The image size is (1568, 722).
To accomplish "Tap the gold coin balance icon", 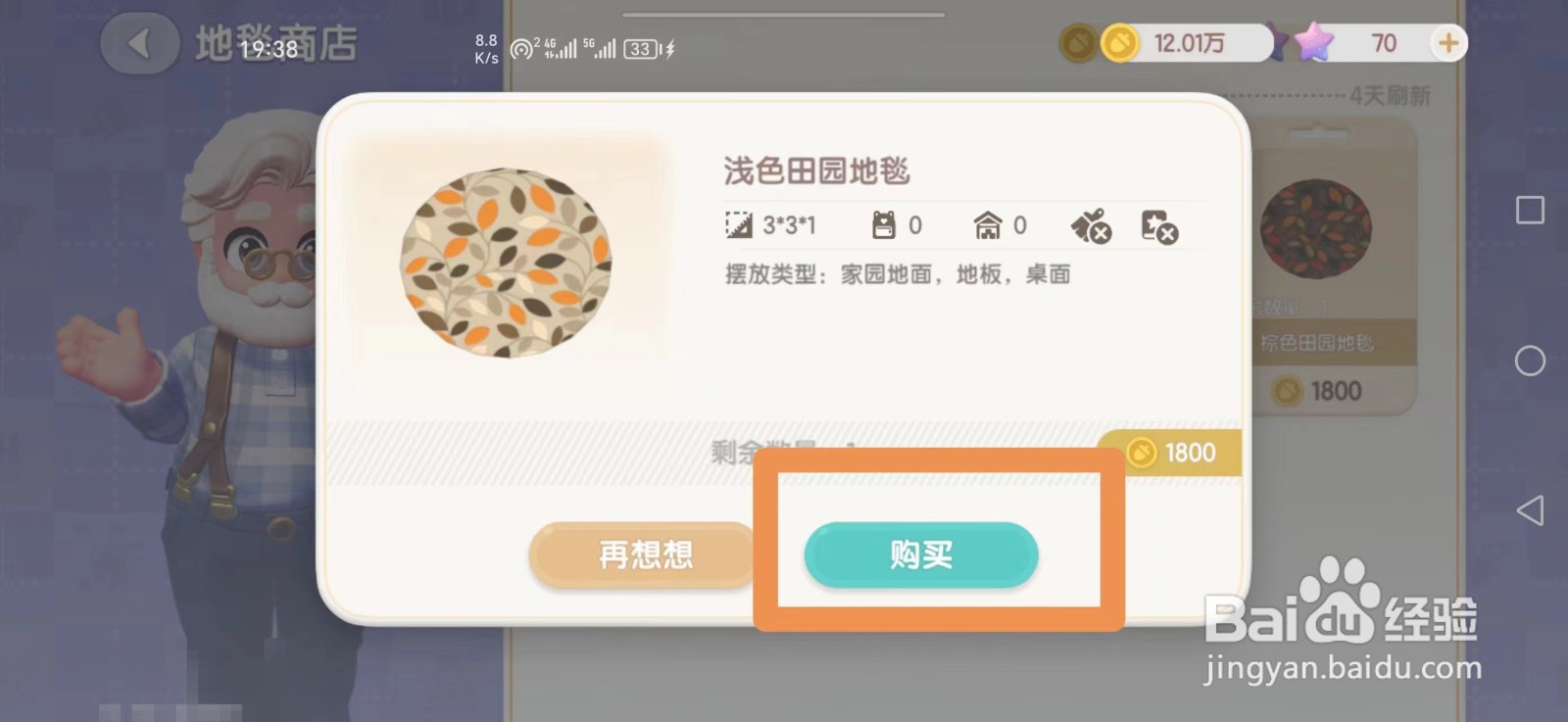I will (x=1120, y=43).
